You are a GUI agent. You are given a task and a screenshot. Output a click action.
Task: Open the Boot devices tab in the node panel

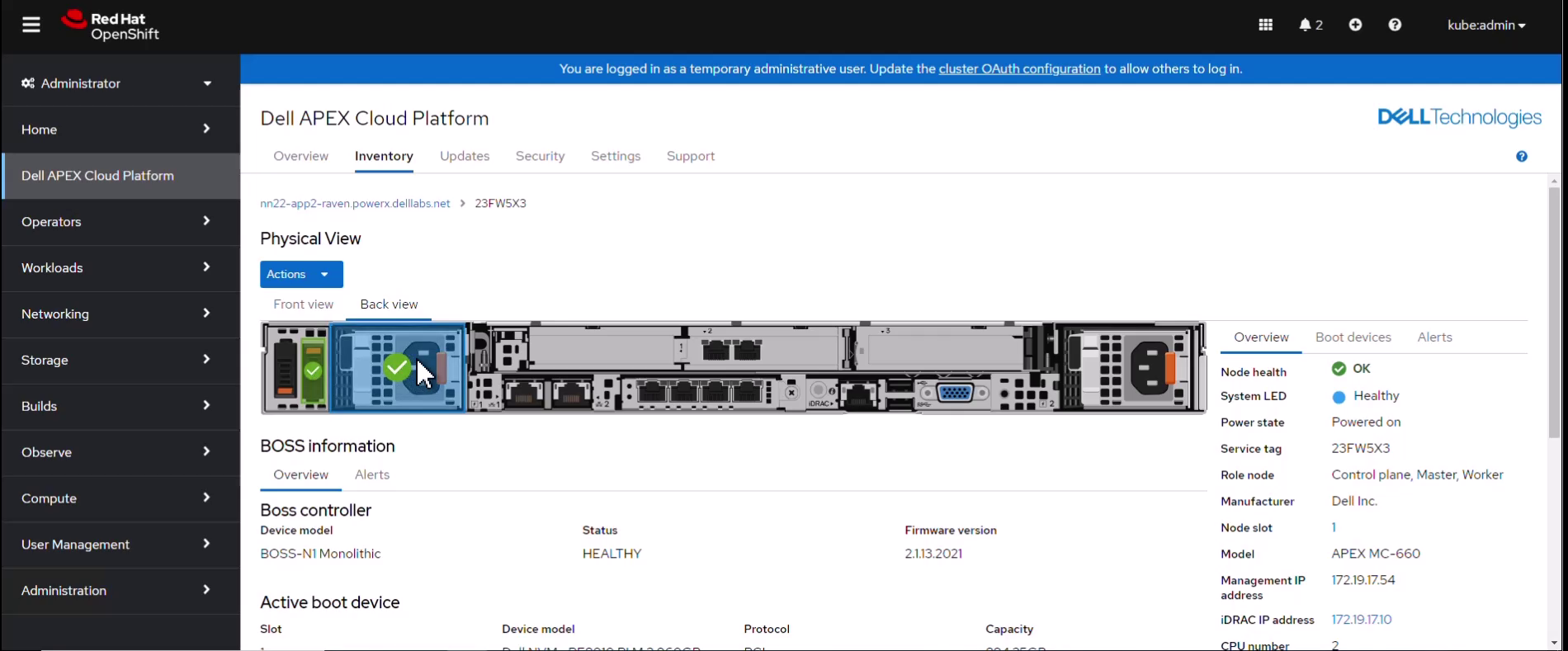[1353, 337]
